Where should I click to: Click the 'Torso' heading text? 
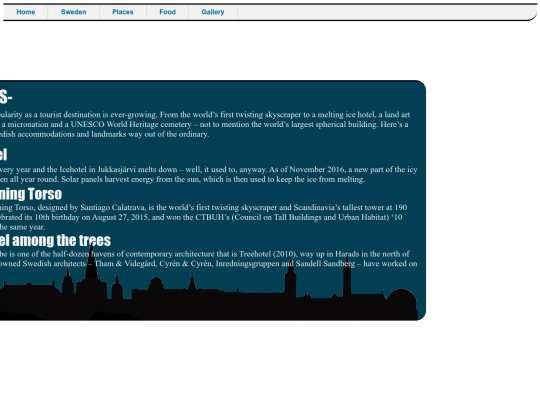[45, 194]
